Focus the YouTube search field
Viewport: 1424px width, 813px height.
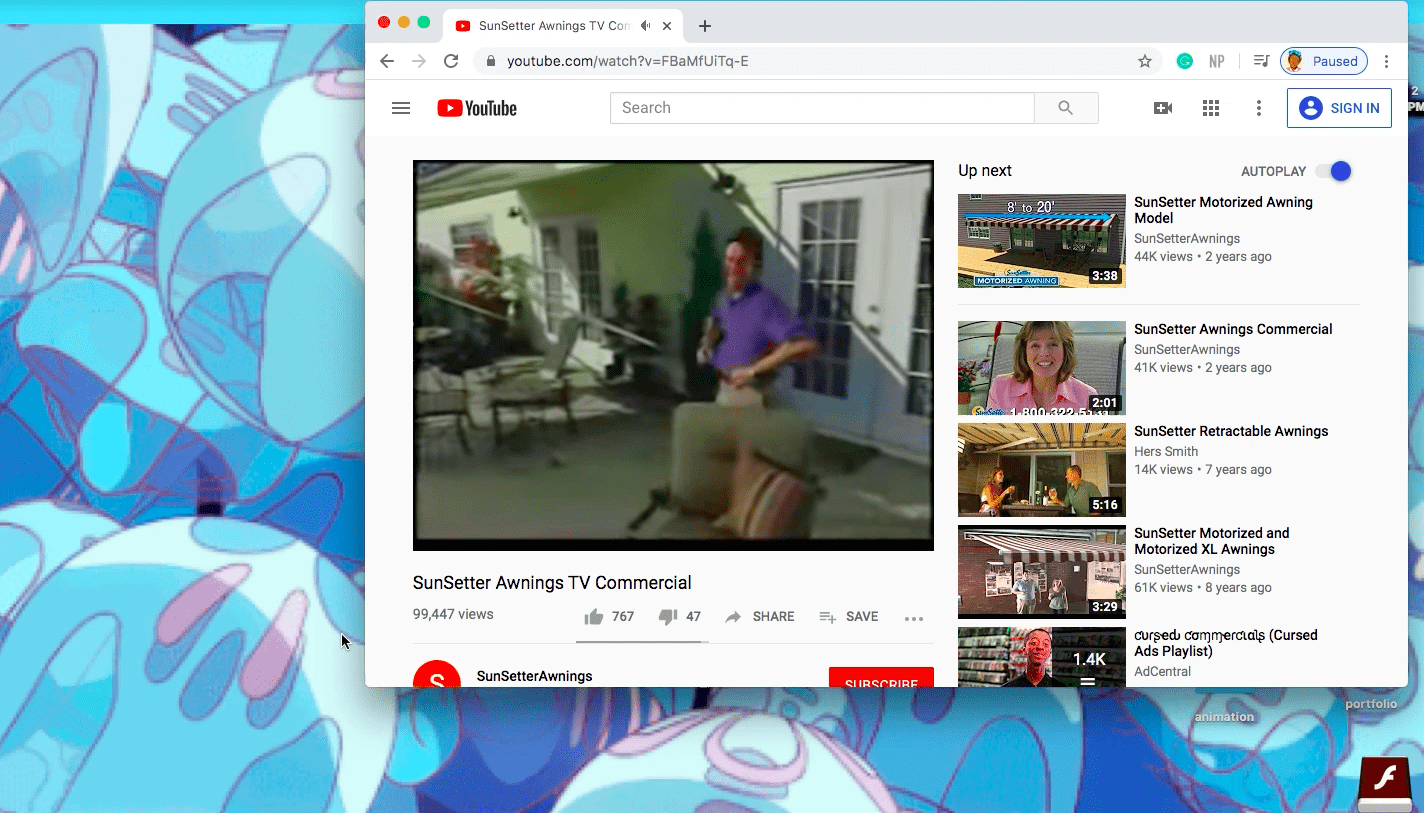(x=822, y=108)
